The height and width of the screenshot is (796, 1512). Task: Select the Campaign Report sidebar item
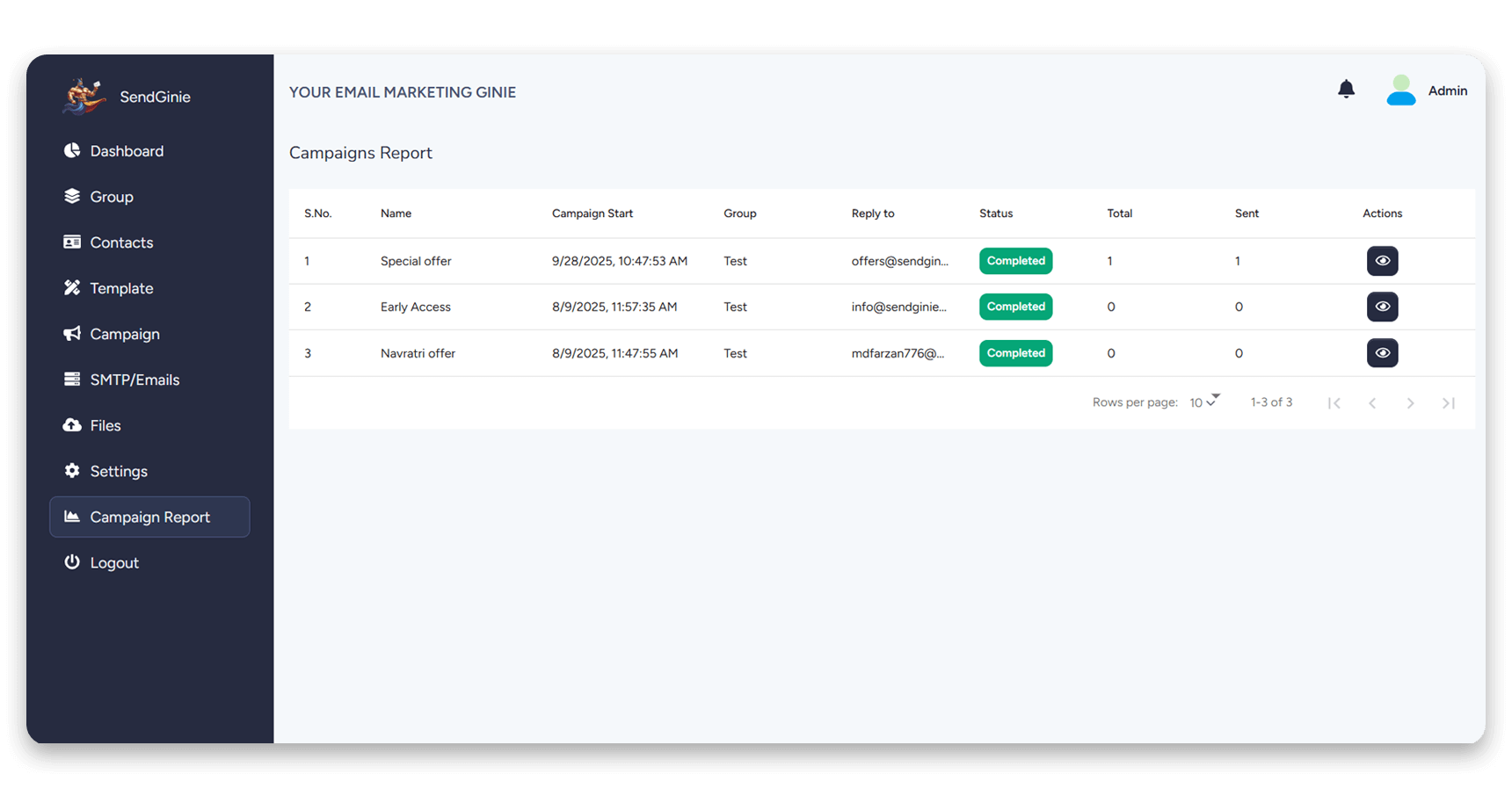[149, 517]
